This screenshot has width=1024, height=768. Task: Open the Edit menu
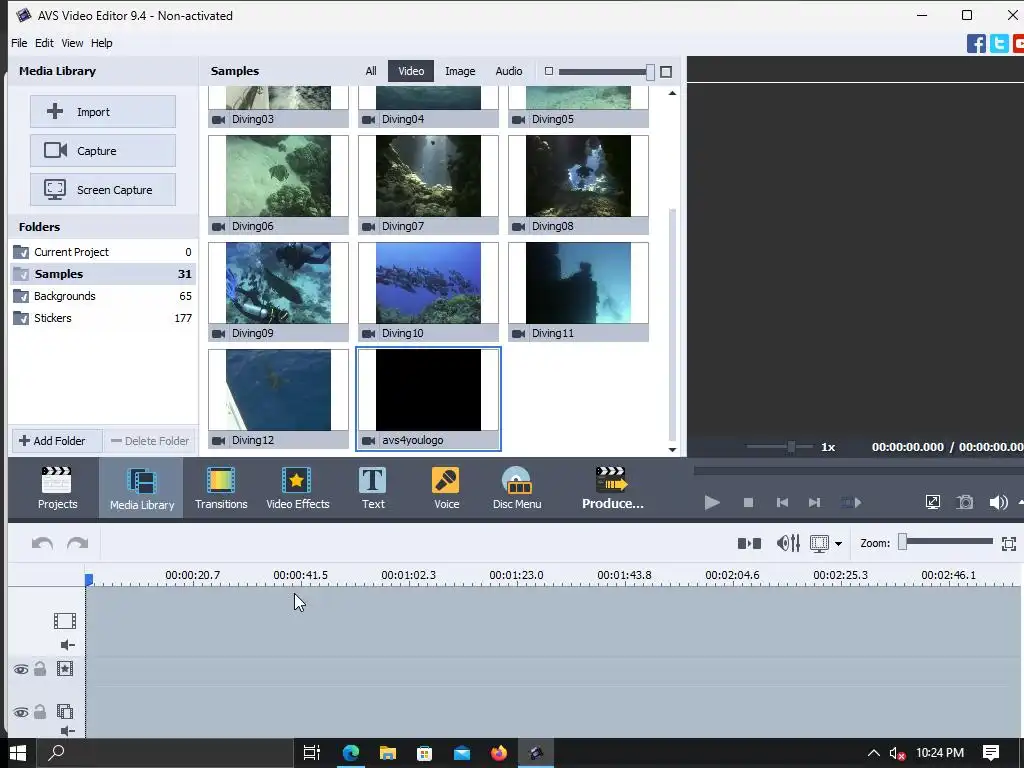pyautogui.click(x=44, y=43)
